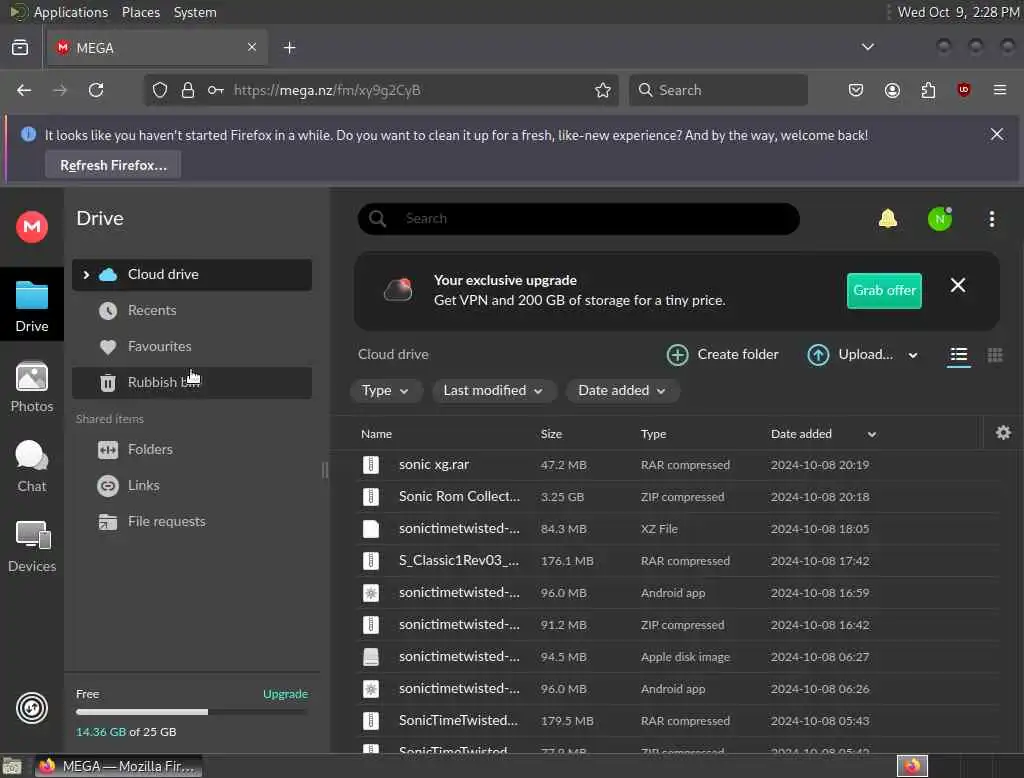The height and width of the screenshot is (778, 1024).
Task: Go back to previous page
Action: tap(24, 90)
